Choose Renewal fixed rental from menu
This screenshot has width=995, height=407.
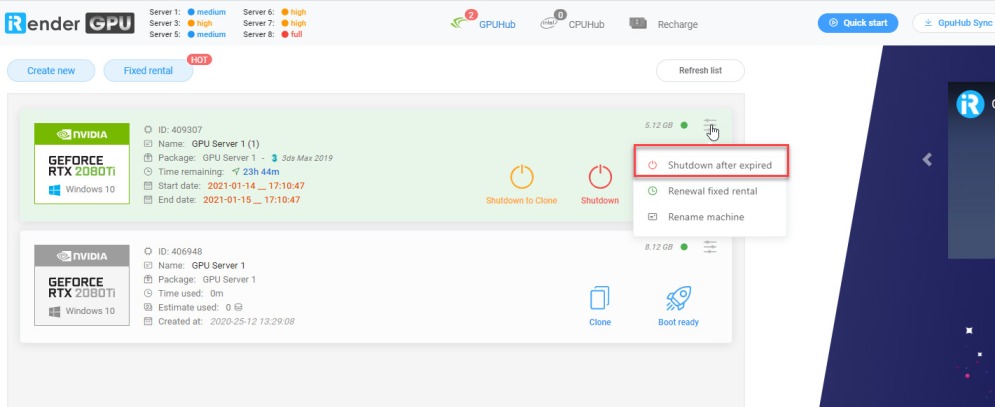click(x=711, y=191)
